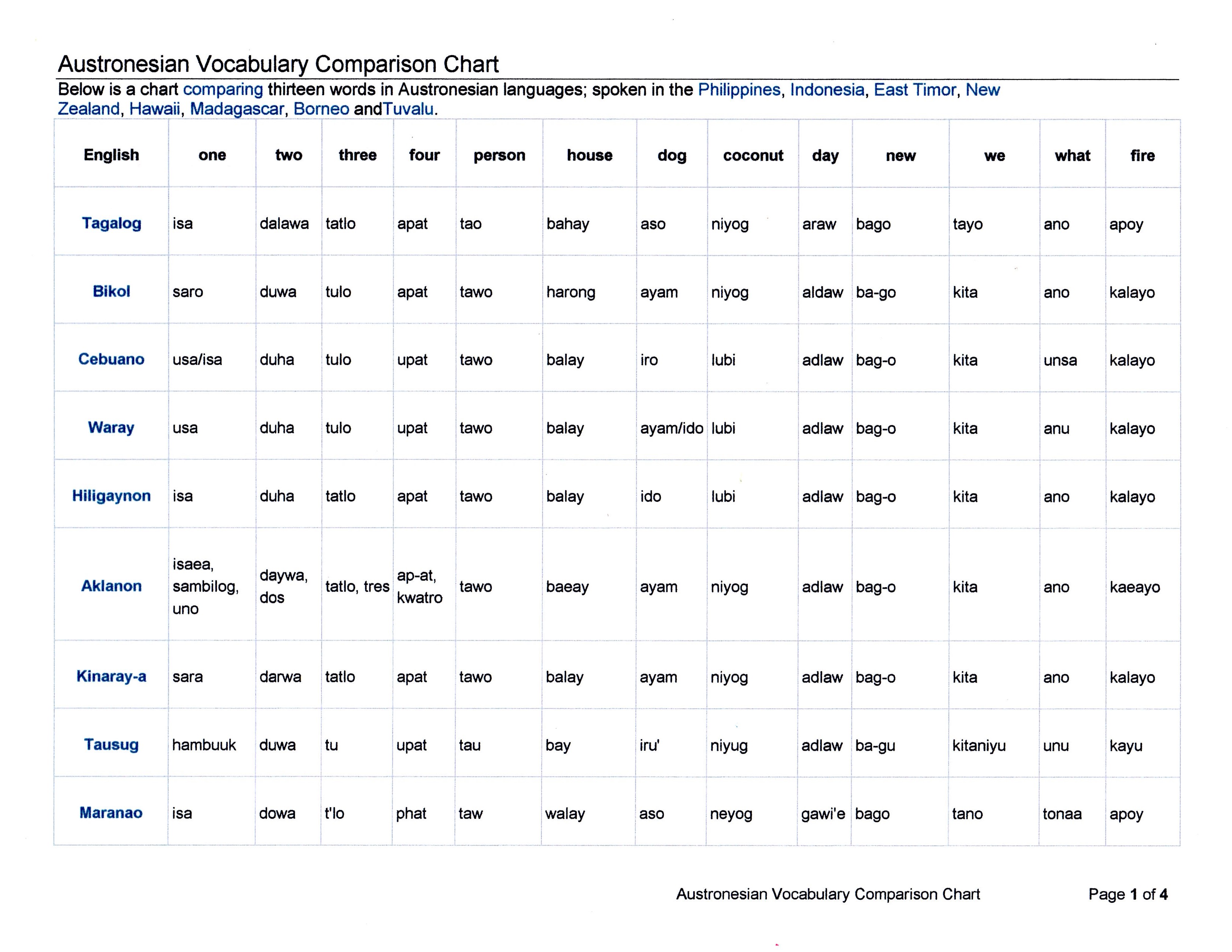The image size is (1232, 952).
Task: Open the Indonesia hyperlink
Action: tap(827, 90)
